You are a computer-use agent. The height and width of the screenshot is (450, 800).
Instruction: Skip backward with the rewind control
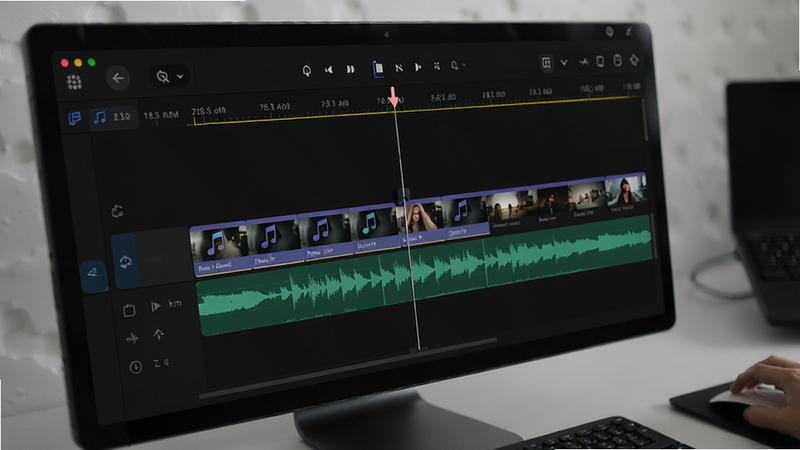coord(329,69)
